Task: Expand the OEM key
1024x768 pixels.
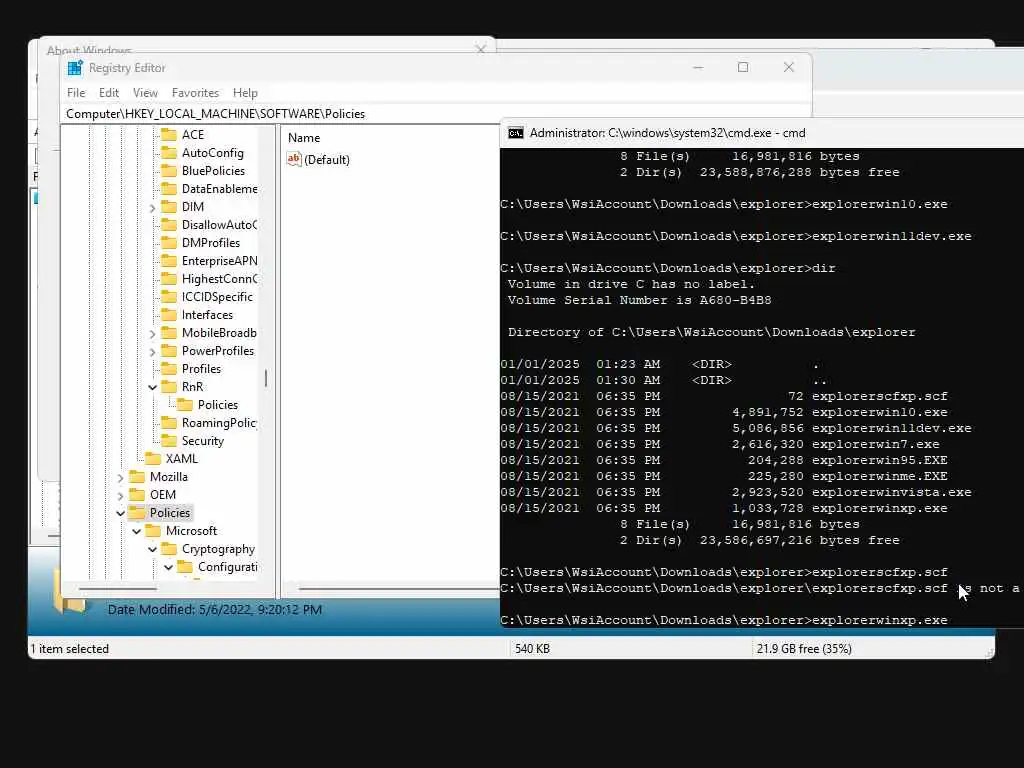Action: click(120, 496)
